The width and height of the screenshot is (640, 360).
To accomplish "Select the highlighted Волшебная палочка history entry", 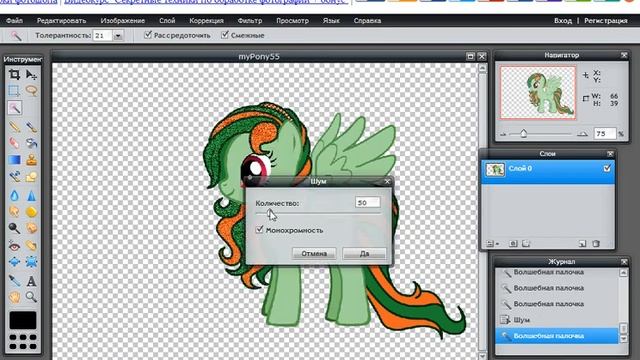I will pyautogui.click(x=557, y=336).
